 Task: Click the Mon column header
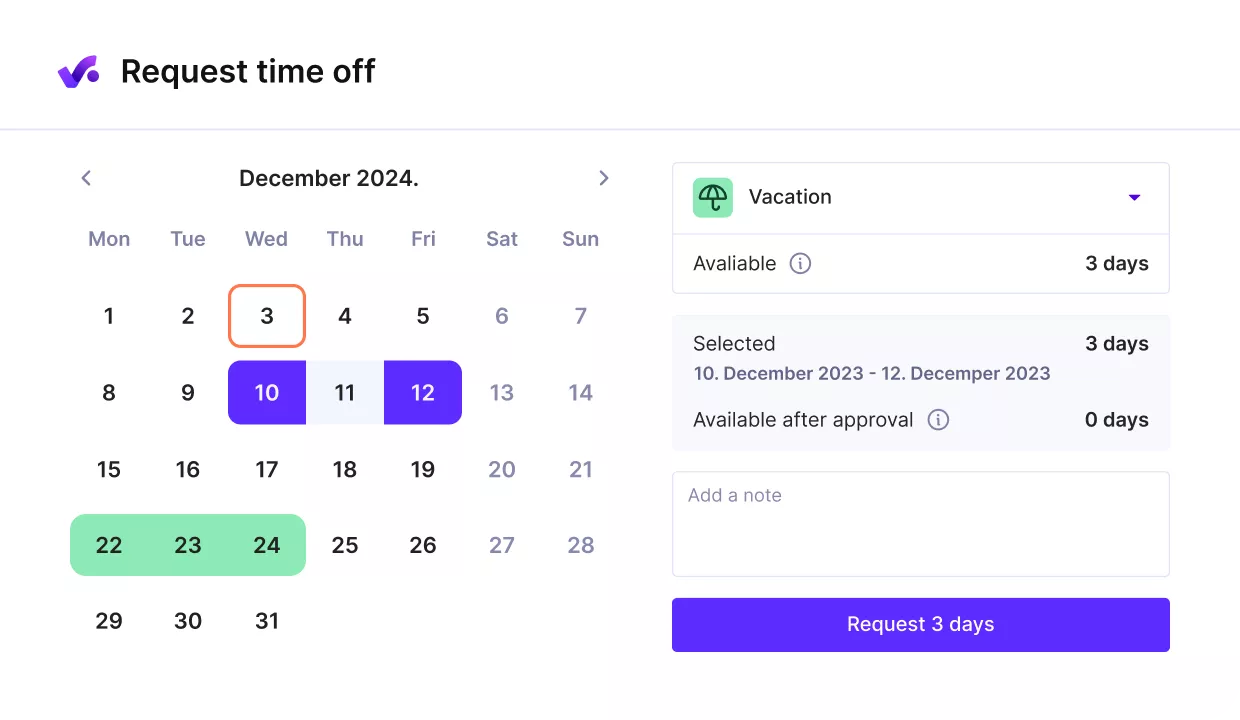(x=109, y=239)
